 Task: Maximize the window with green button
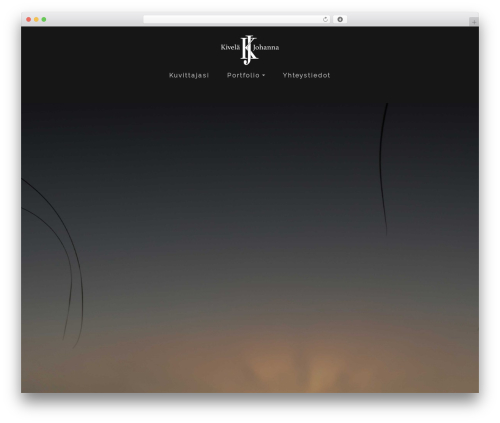pos(44,19)
